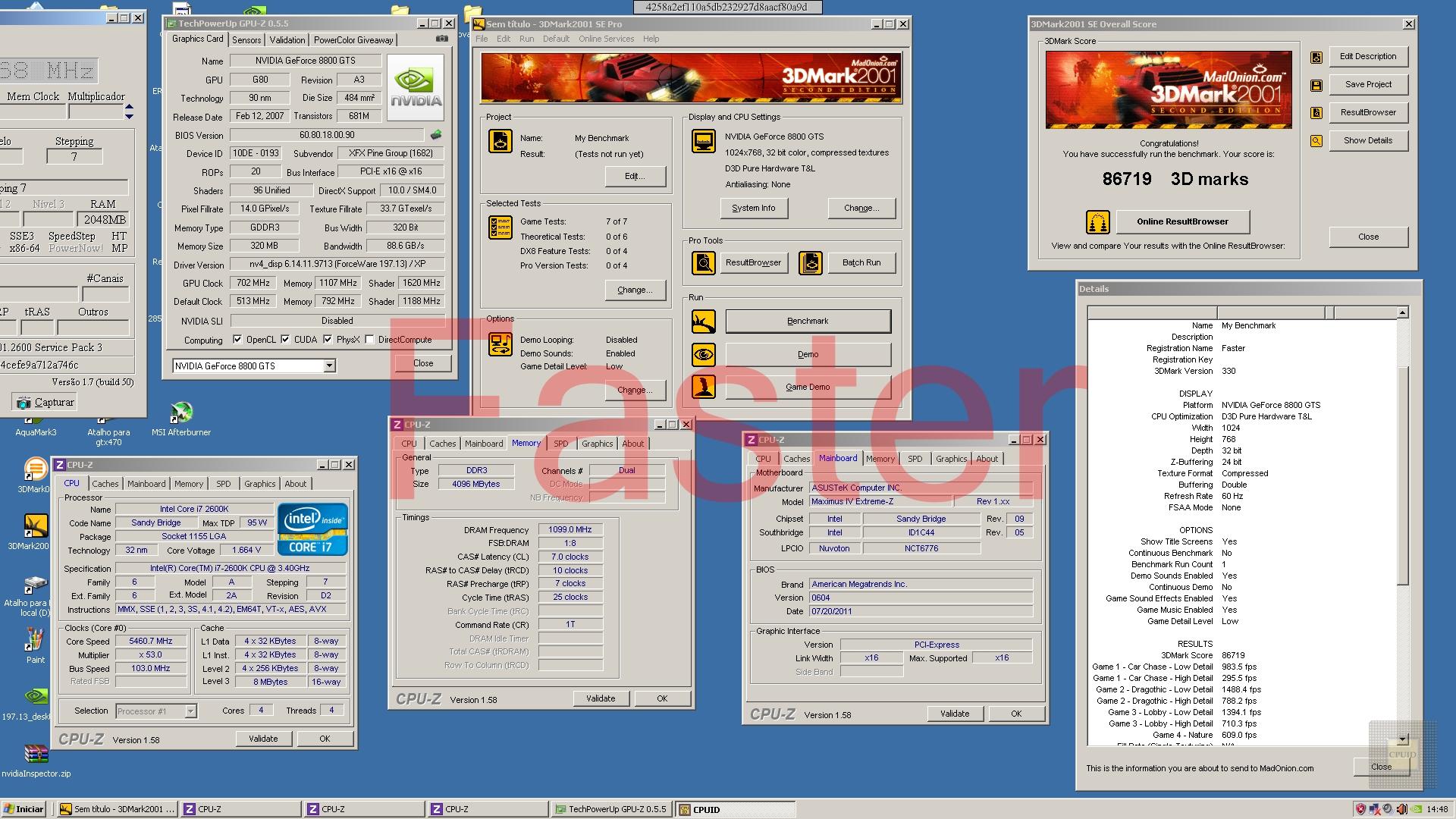Click the DRAM Frequency value field

(x=570, y=530)
